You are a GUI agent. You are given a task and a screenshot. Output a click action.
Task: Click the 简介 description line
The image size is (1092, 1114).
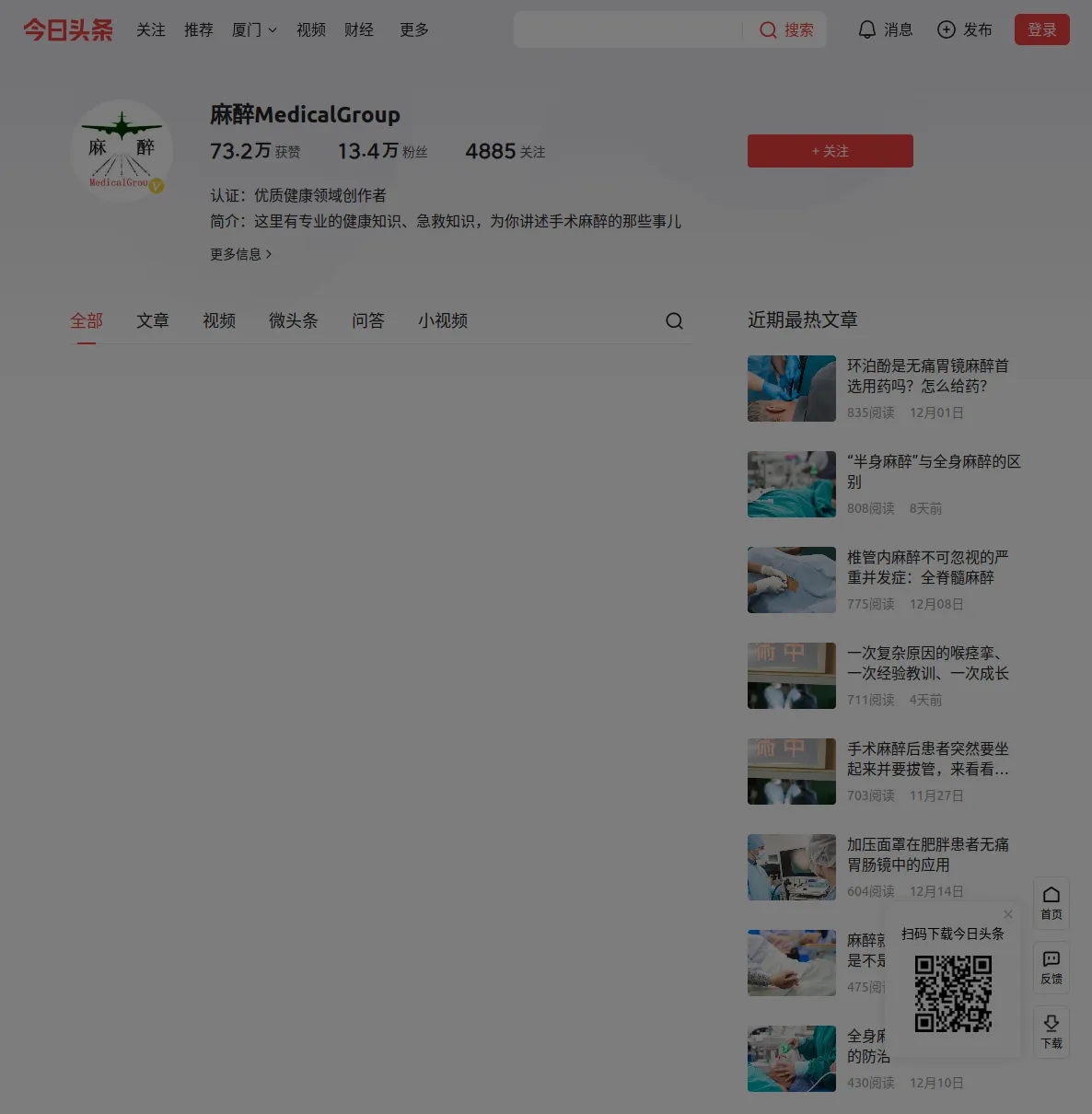pos(446,221)
